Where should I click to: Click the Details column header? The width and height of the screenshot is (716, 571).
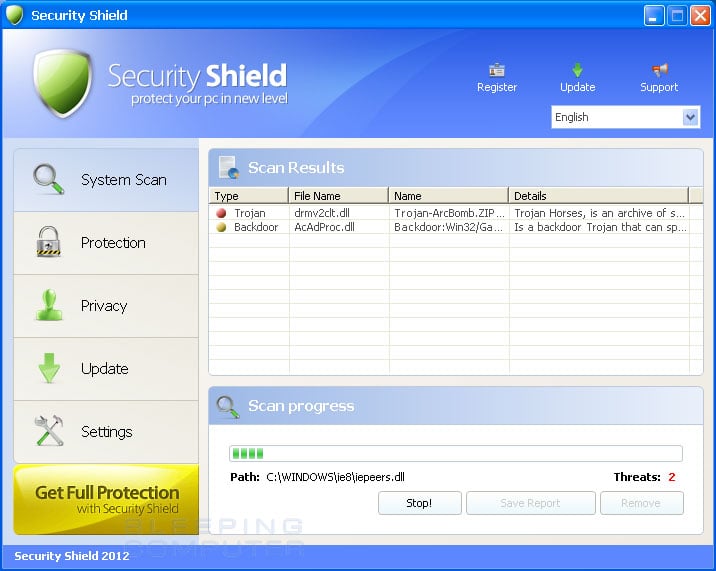click(x=598, y=196)
